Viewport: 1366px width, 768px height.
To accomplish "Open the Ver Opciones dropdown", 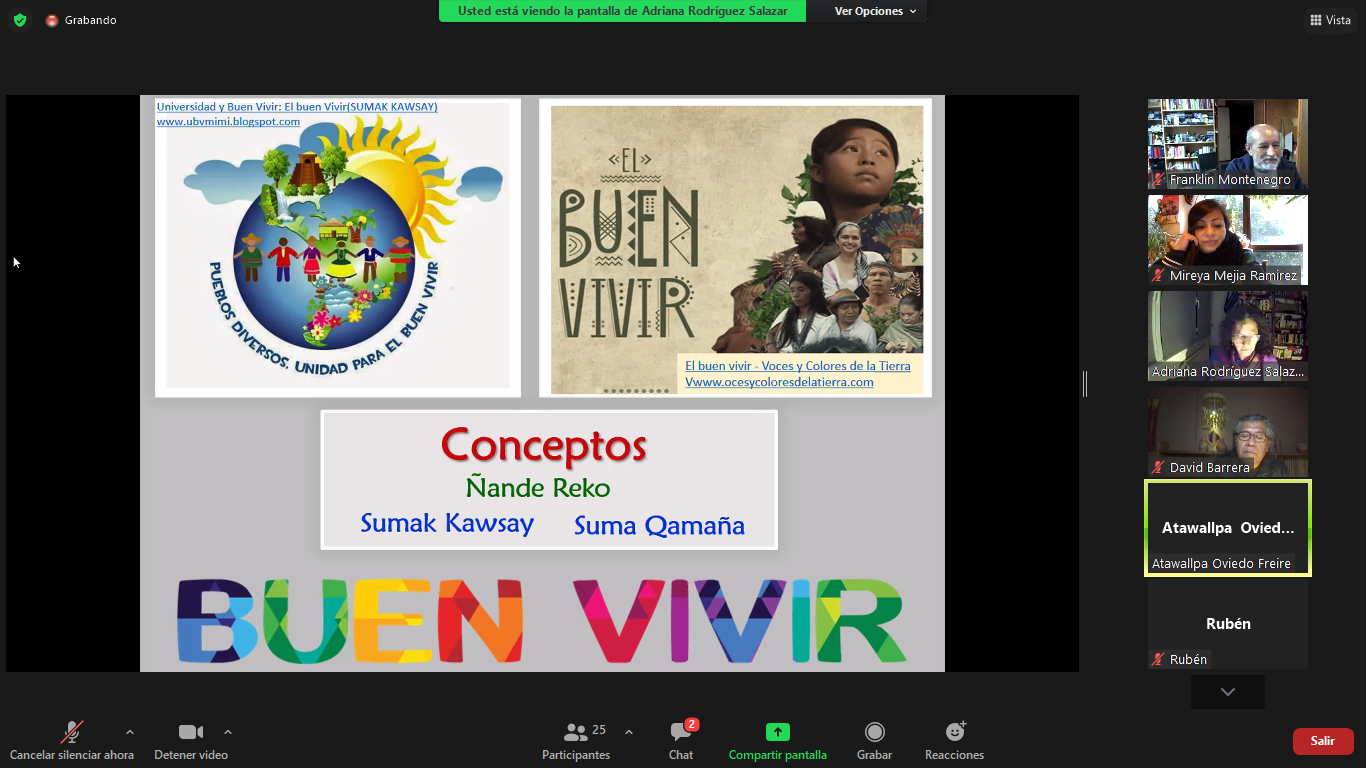I will (x=875, y=11).
